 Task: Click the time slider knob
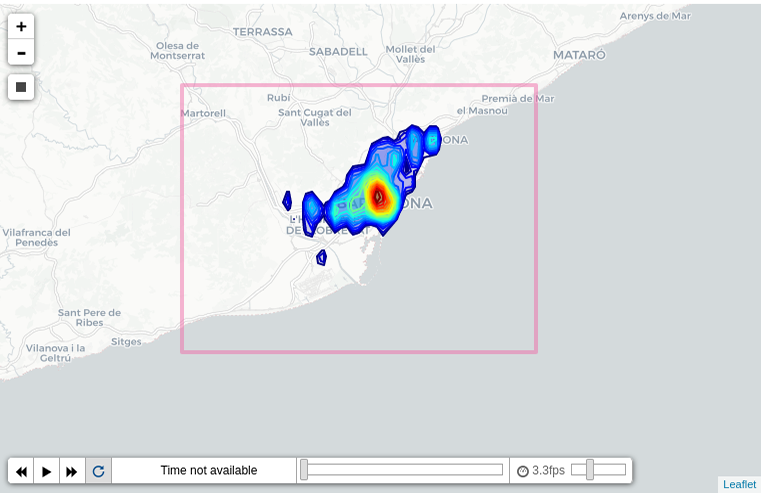click(x=304, y=470)
